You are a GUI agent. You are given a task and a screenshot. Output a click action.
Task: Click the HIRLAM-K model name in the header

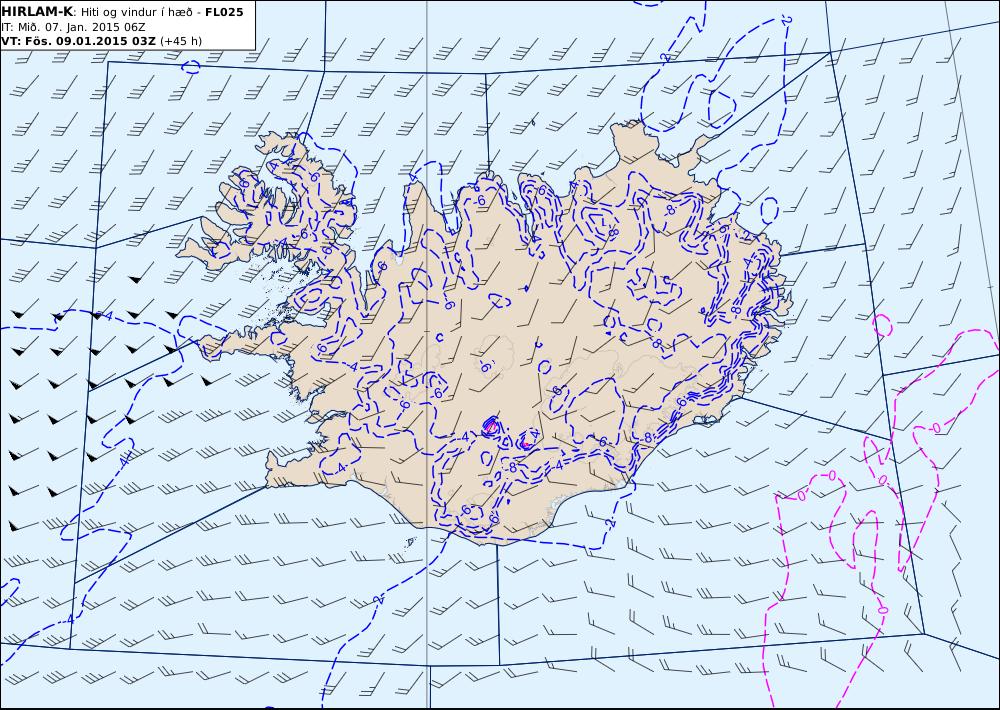[37, 12]
